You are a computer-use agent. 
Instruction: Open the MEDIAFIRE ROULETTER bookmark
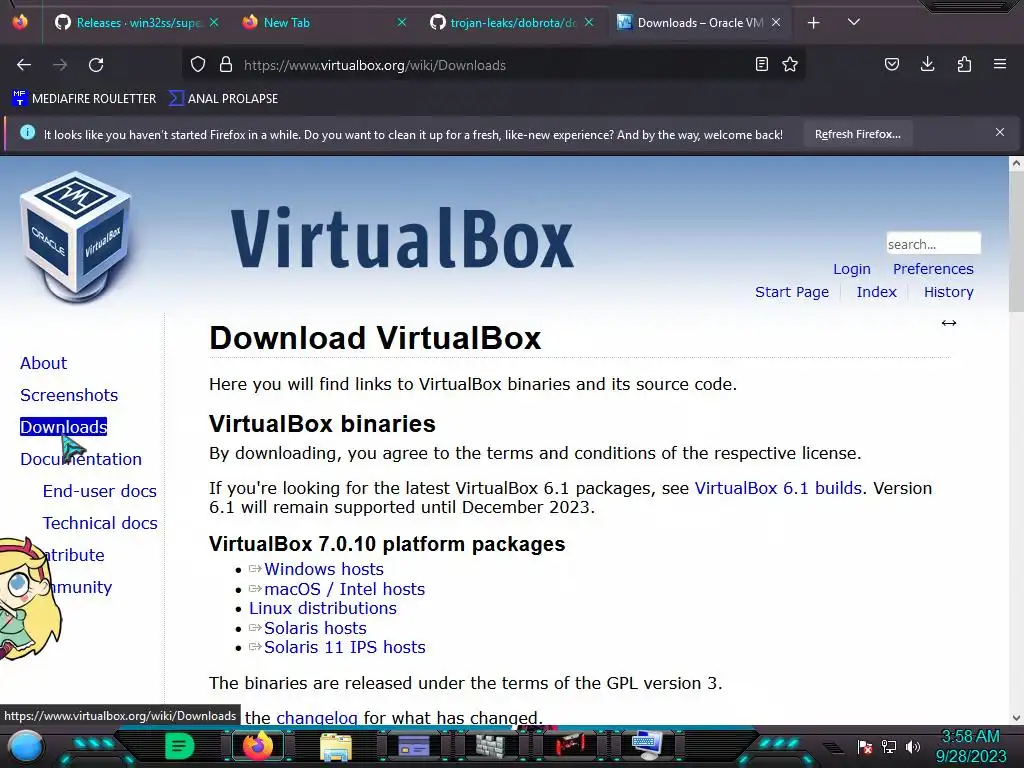[x=84, y=99]
